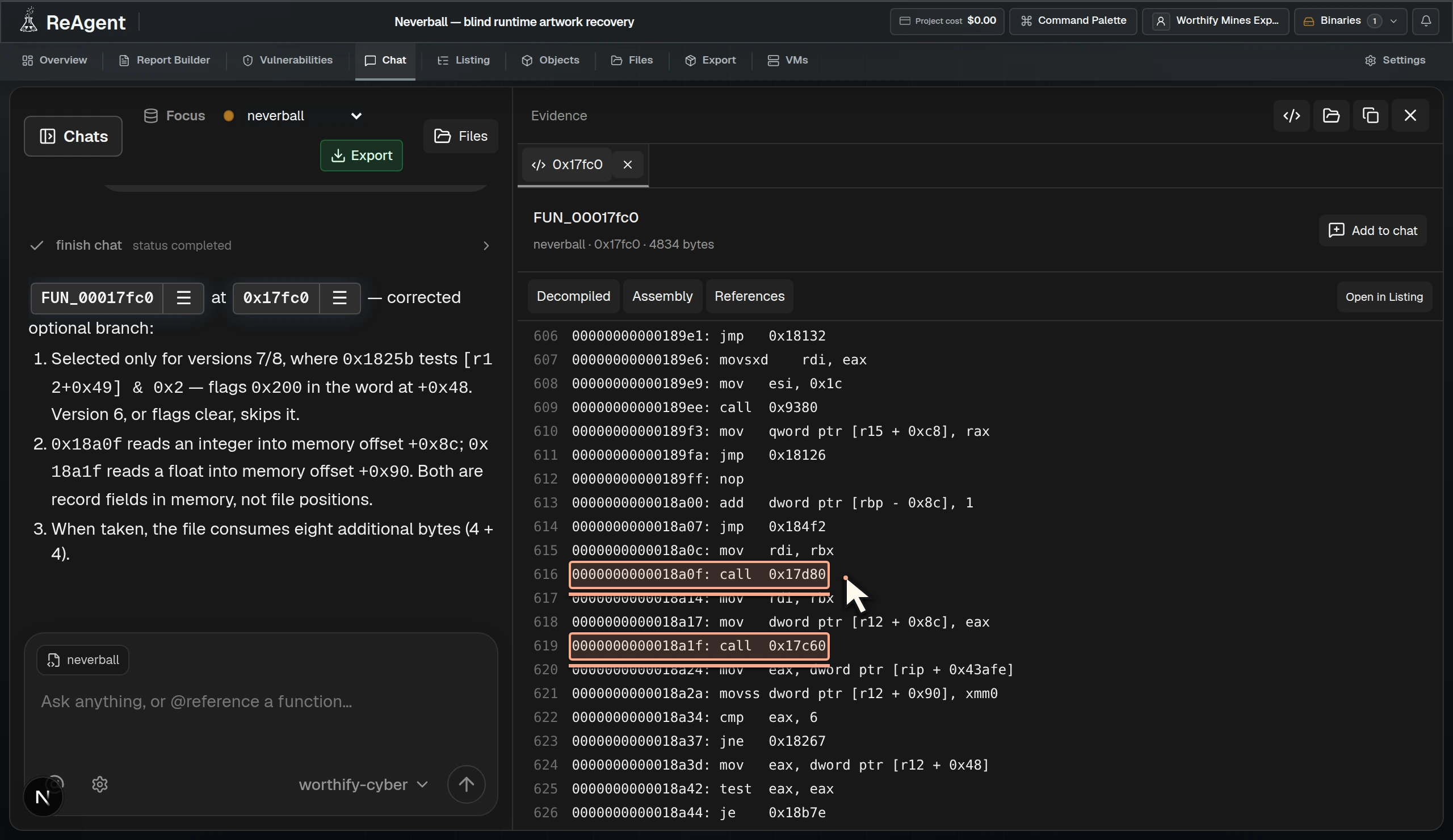The image size is (1453, 840).
Task: Click the code view icon in the Evidence header
Action: 1292,116
